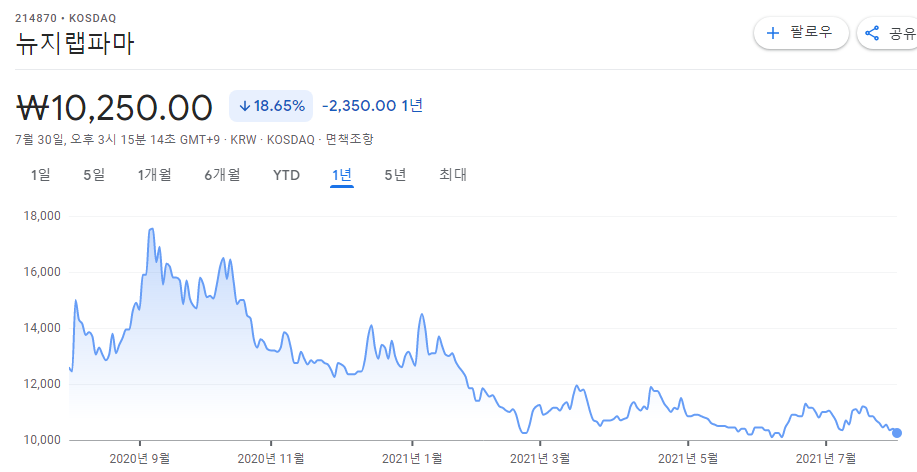The height and width of the screenshot is (472, 917).
Task: Select the 1개월 range tab
Action: pyautogui.click(x=154, y=175)
